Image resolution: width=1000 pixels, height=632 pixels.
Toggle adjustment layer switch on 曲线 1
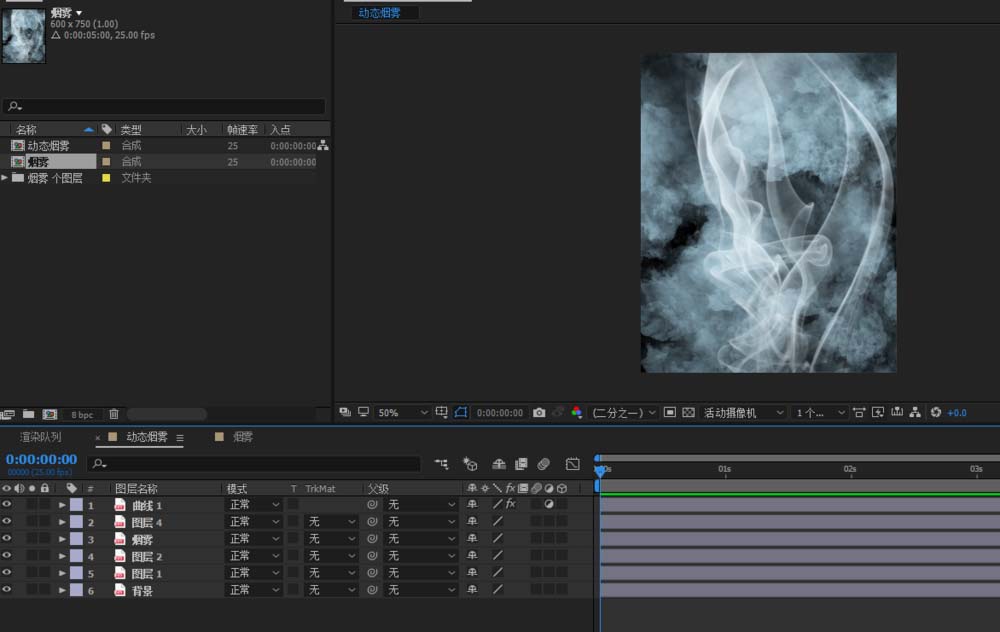[548, 505]
